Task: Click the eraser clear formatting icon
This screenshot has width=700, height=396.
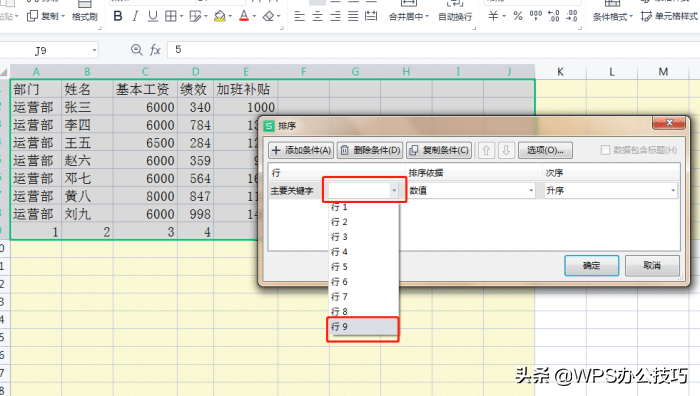Action: [x=268, y=17]
